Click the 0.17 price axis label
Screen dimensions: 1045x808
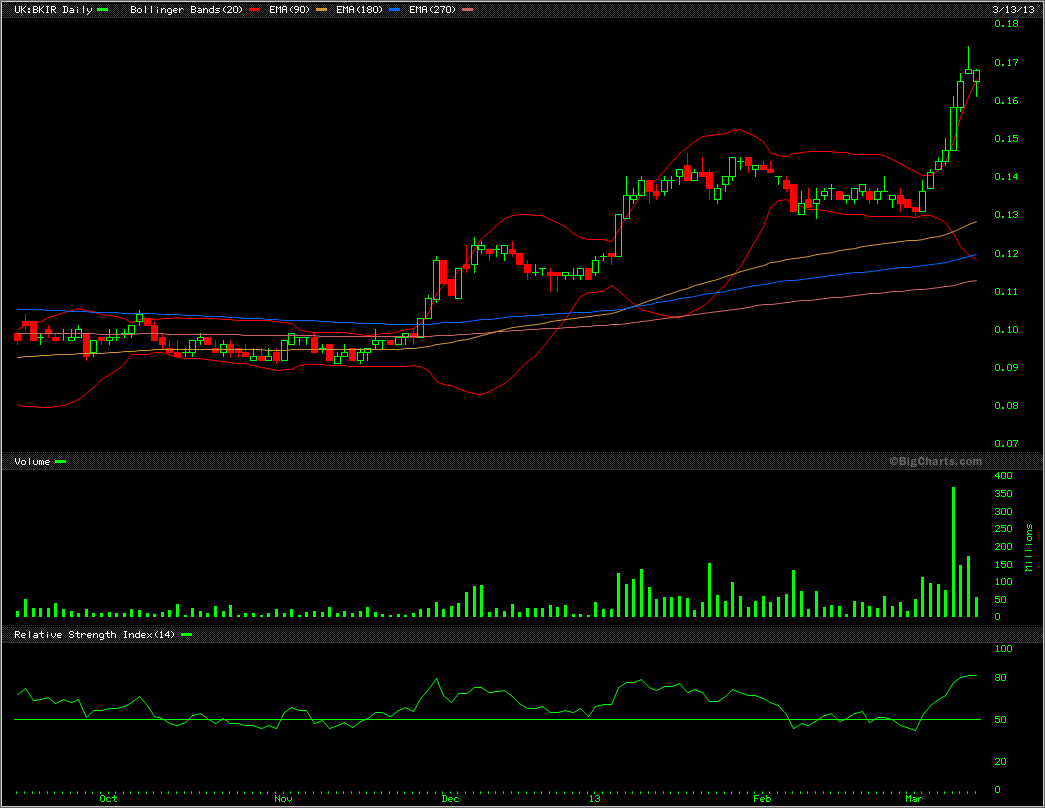click(x=1006, y=63)
